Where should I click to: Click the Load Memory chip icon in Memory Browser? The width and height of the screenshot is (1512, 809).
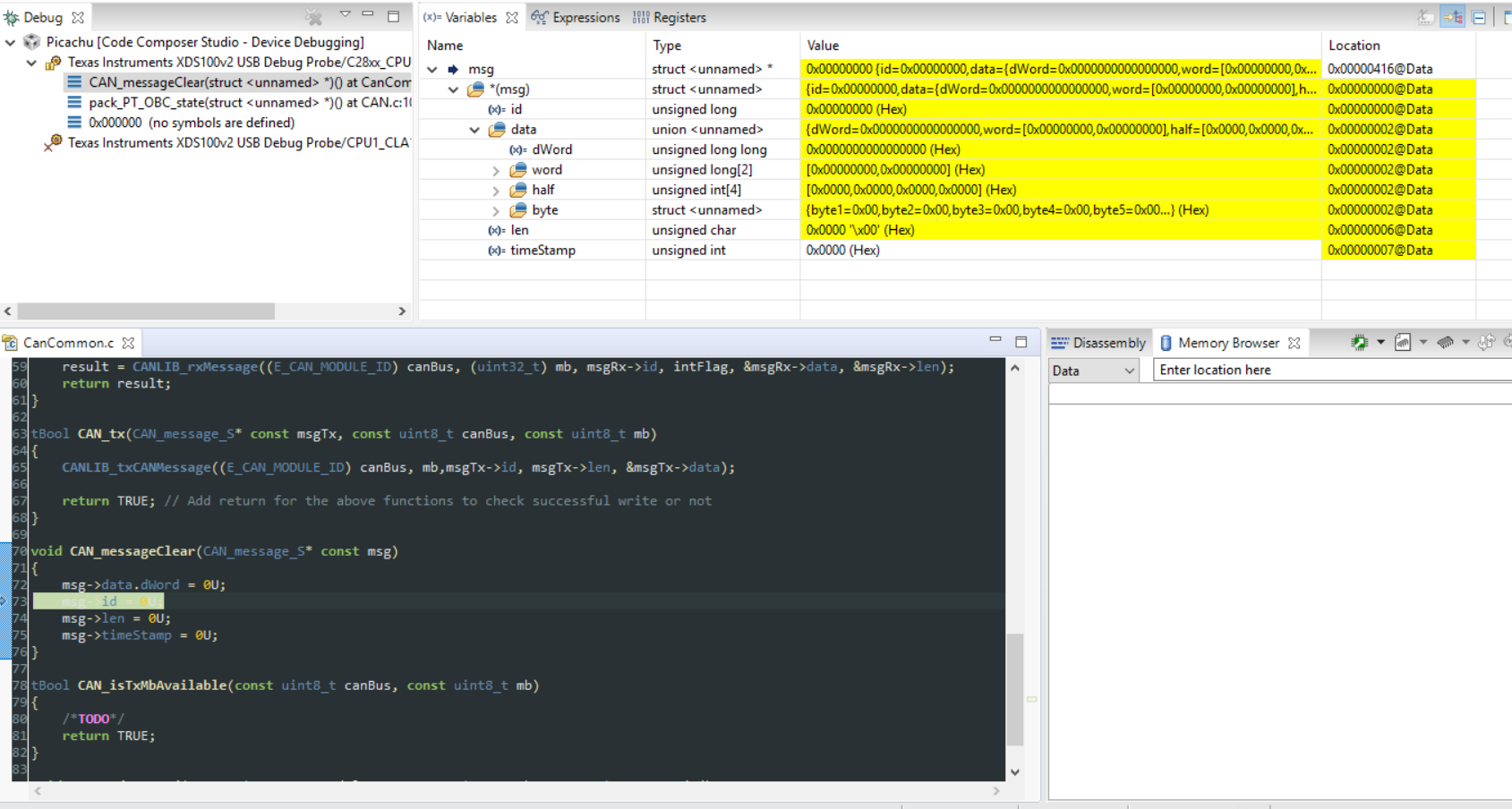pyautogui.click(x=1446, y=342)
